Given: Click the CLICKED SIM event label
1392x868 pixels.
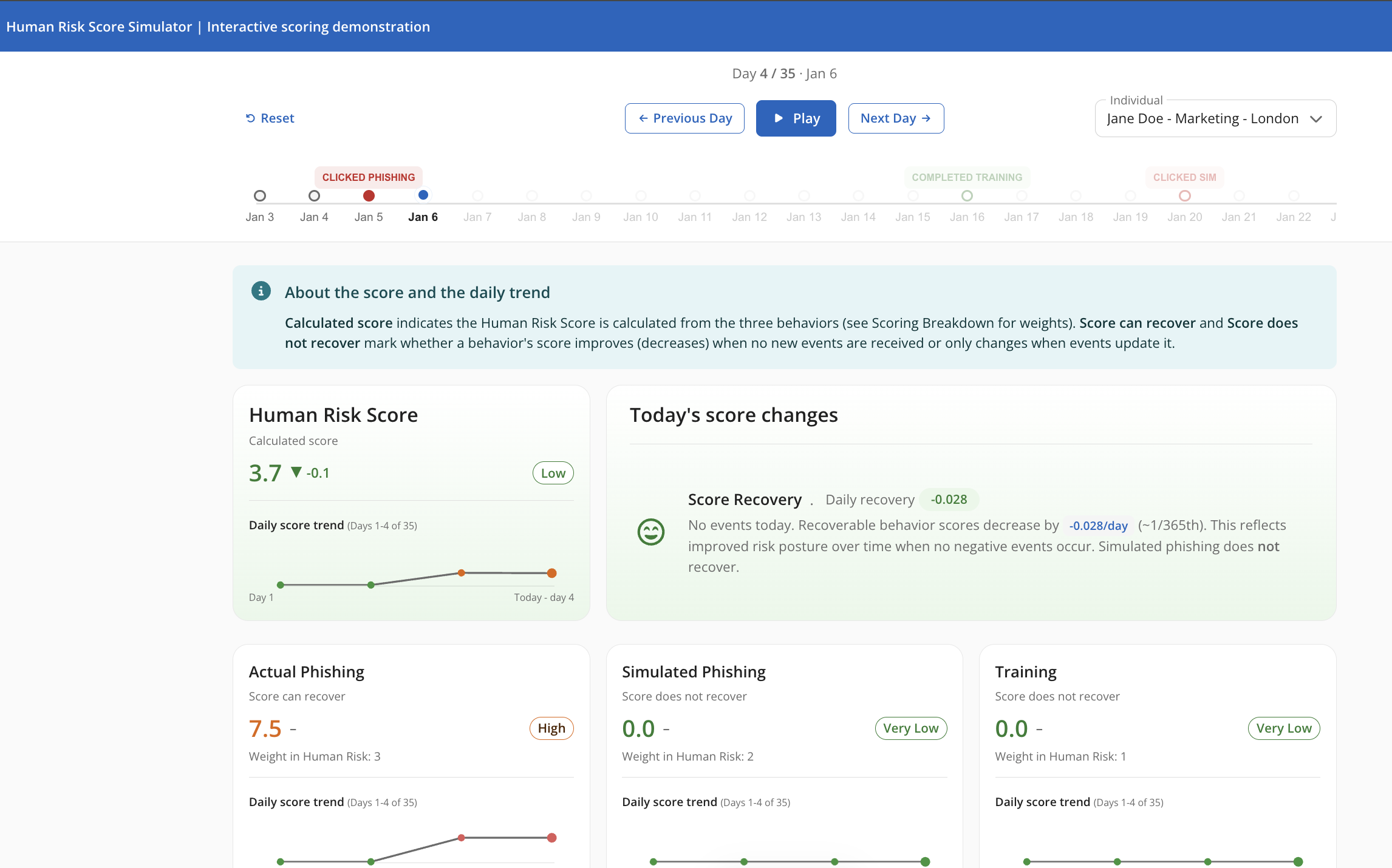Looking at the screenshot, I should [1185, 177].
